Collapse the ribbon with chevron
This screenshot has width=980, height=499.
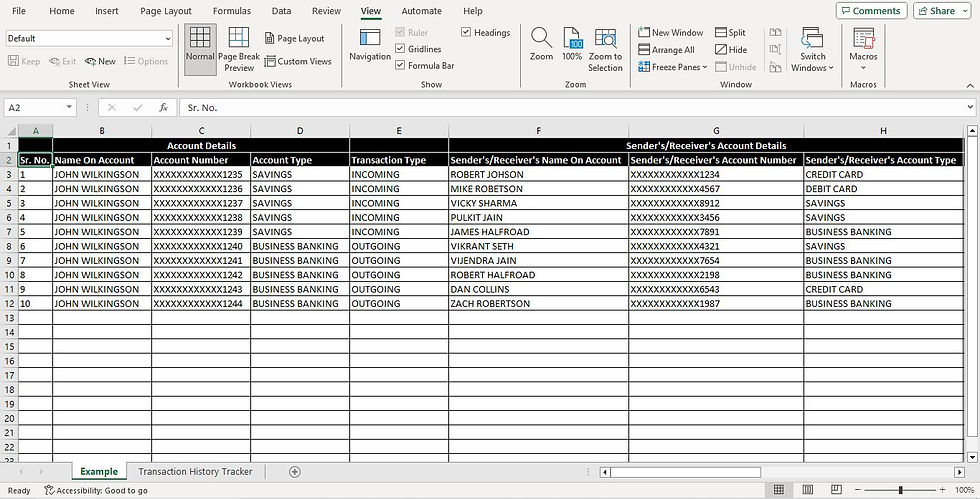tap(970, 85)
